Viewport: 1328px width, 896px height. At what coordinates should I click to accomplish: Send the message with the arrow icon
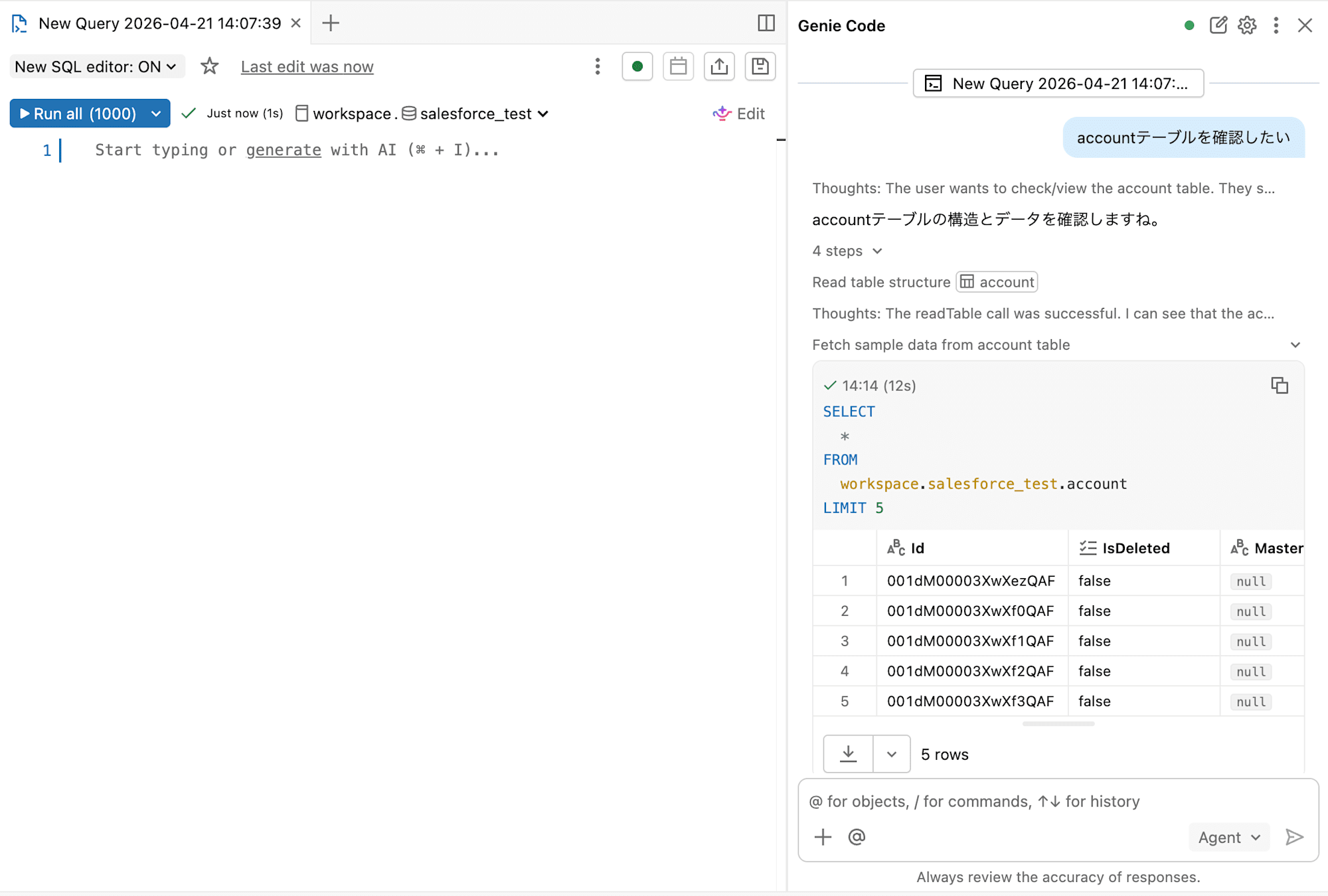click(1293, 837)
